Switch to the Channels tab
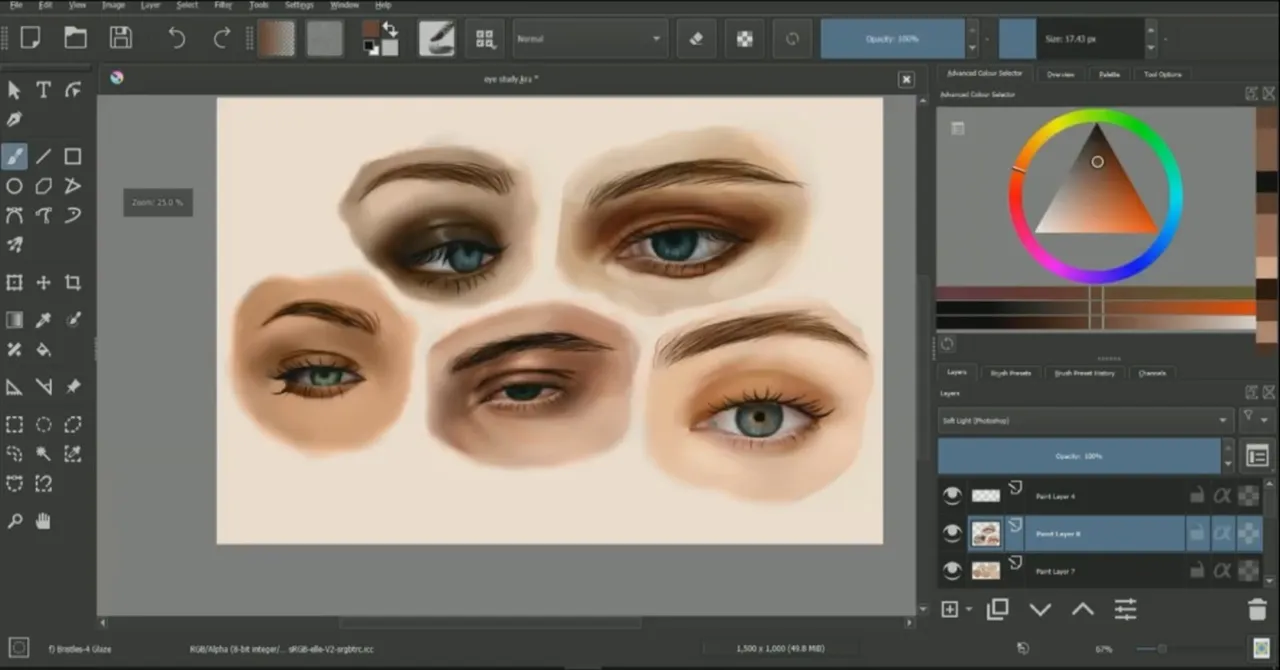This screenshot has width=1280, height=670. pos(1152,373)
